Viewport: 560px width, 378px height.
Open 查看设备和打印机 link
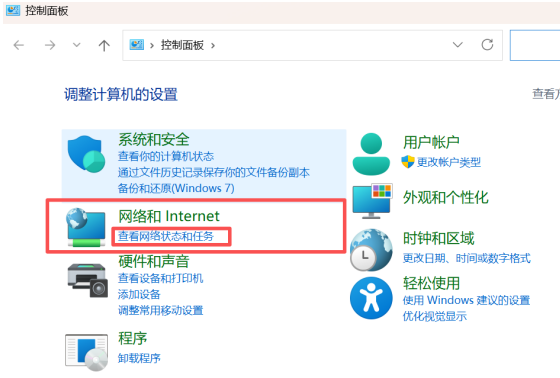click(x=160, y=278)
